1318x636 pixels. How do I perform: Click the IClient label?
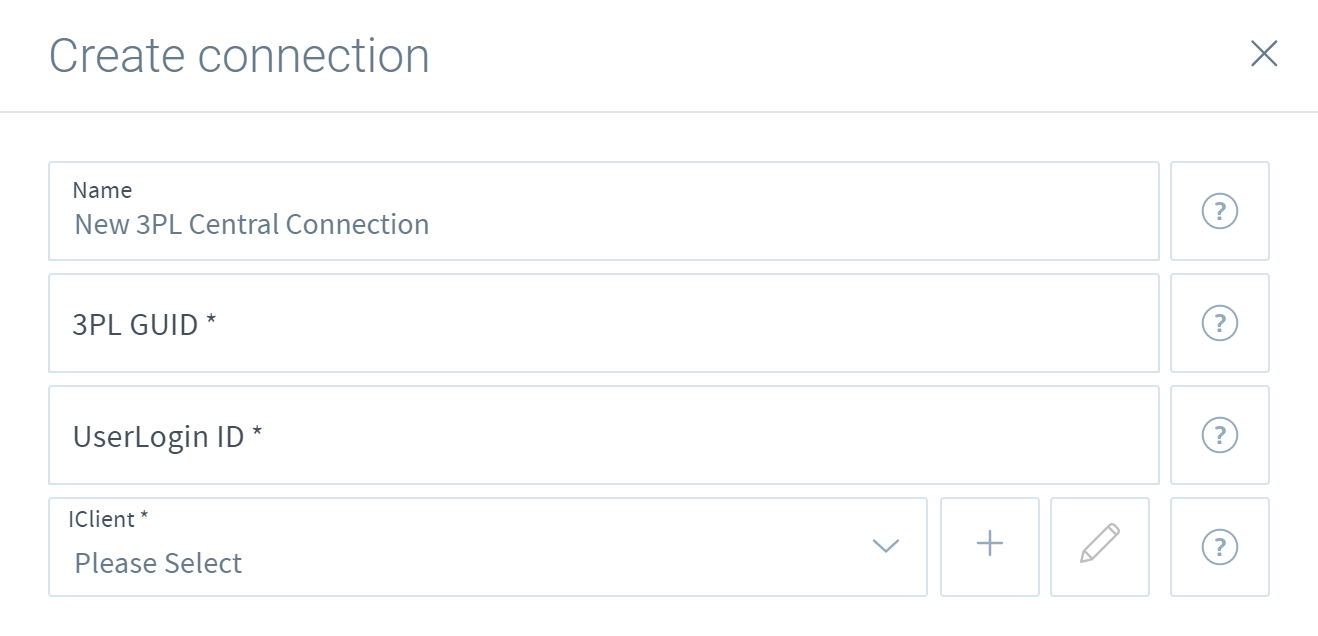click(108, 519)
